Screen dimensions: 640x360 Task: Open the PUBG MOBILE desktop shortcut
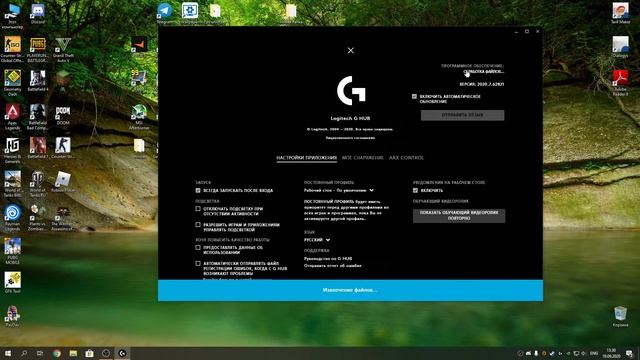point(12,251)
